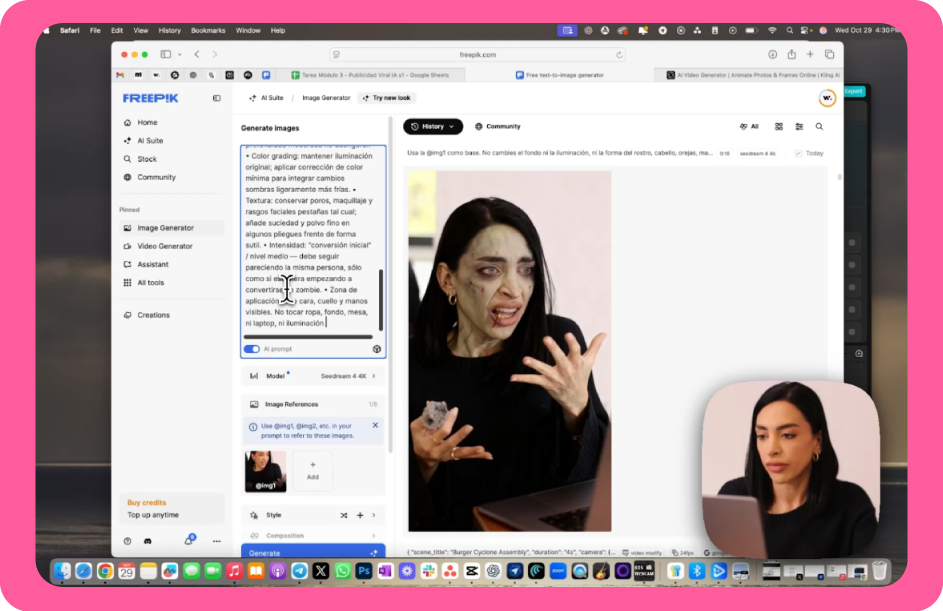Click Try new look button
Viewport: 943px width, 611px height.
386,98
